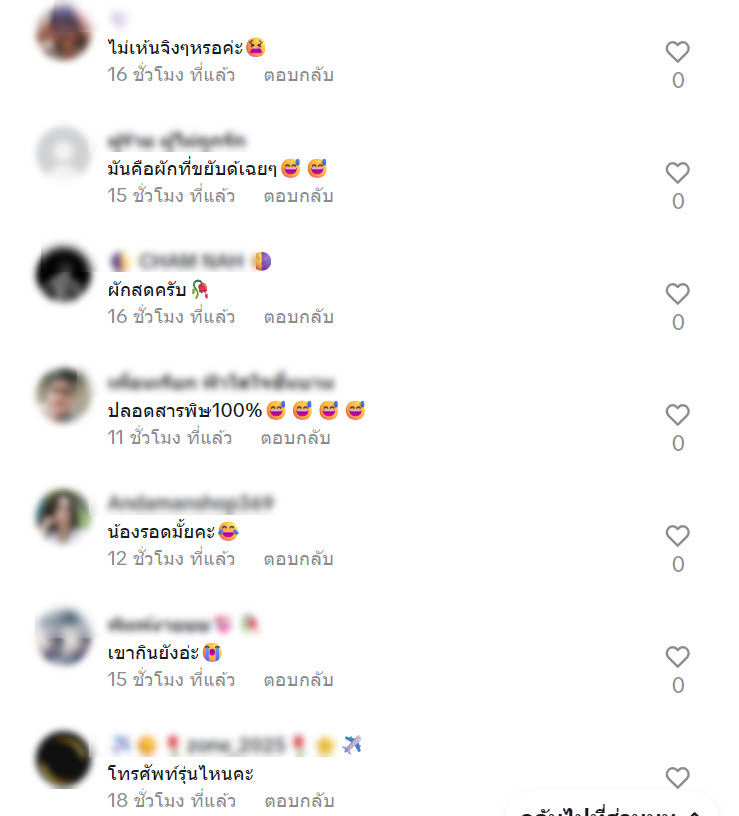Viewport: 739px width, 816px height.
Task: Open avatar beside 'โทรศัพท์รุ่นไหนคะ' comment
Action: 63,758
